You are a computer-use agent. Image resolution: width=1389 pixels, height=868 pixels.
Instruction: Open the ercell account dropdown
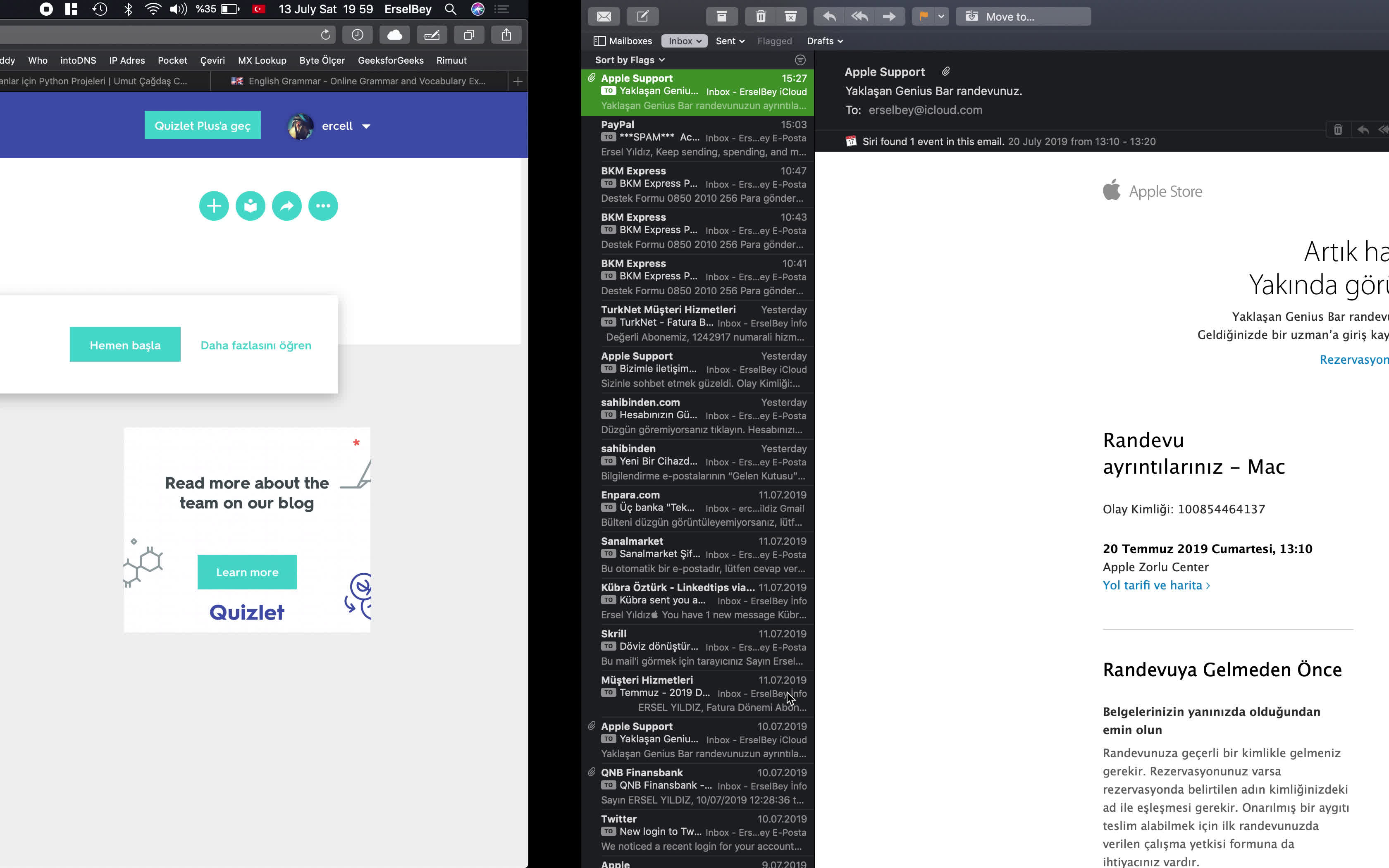366,126
